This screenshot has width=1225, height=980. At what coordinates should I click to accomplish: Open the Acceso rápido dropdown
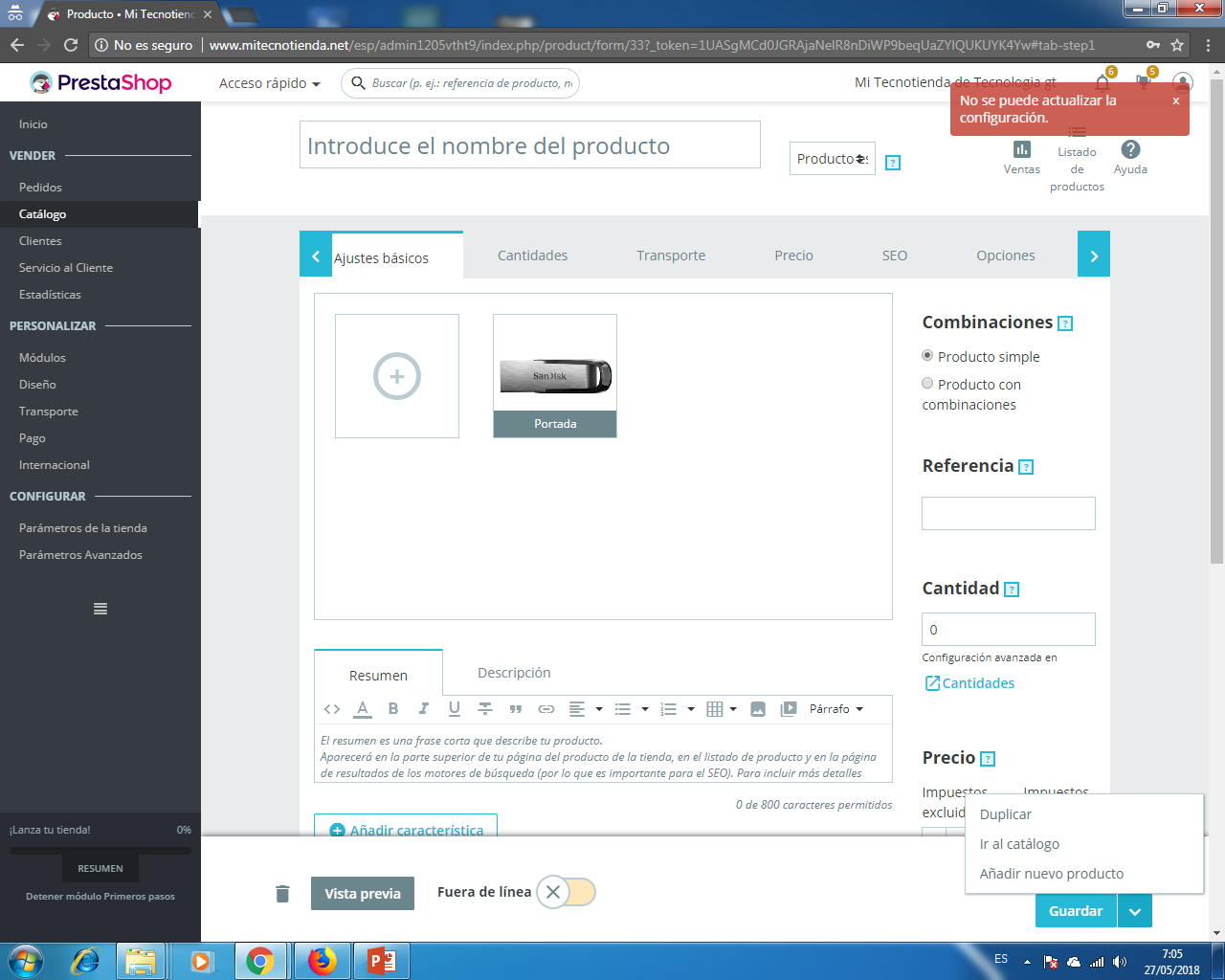[270, 83]
